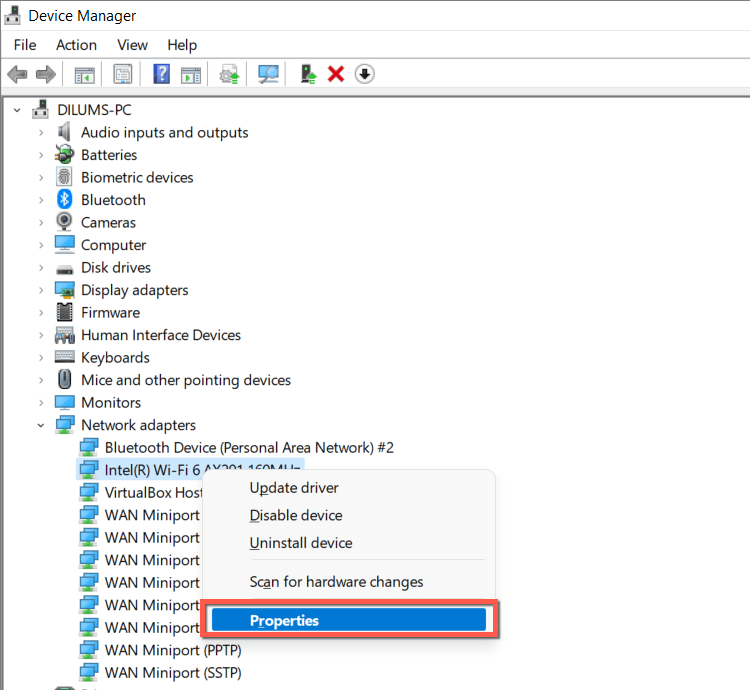Click the down-arrow disable device toolbar icon
Screen dimensions: 750x690
click(365, 74)
